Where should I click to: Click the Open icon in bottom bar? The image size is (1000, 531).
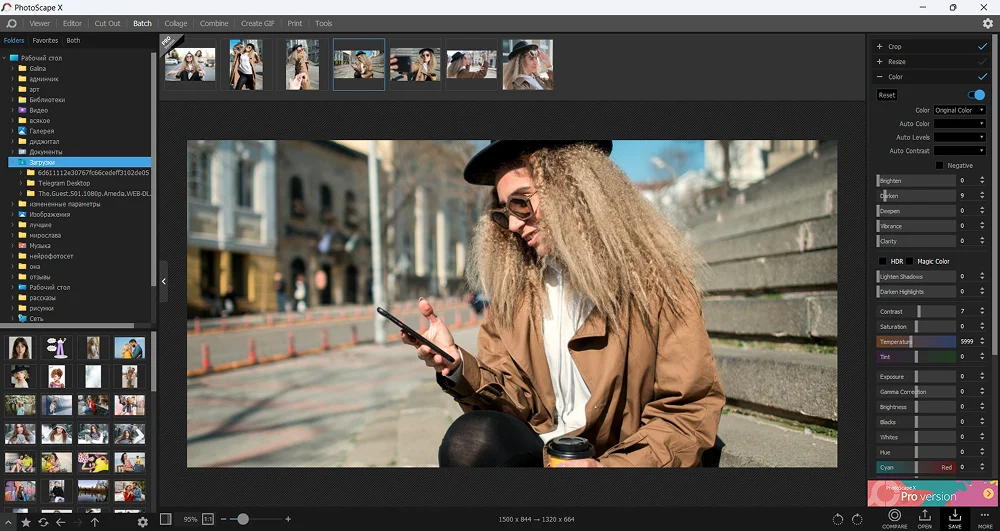[925, 515]
